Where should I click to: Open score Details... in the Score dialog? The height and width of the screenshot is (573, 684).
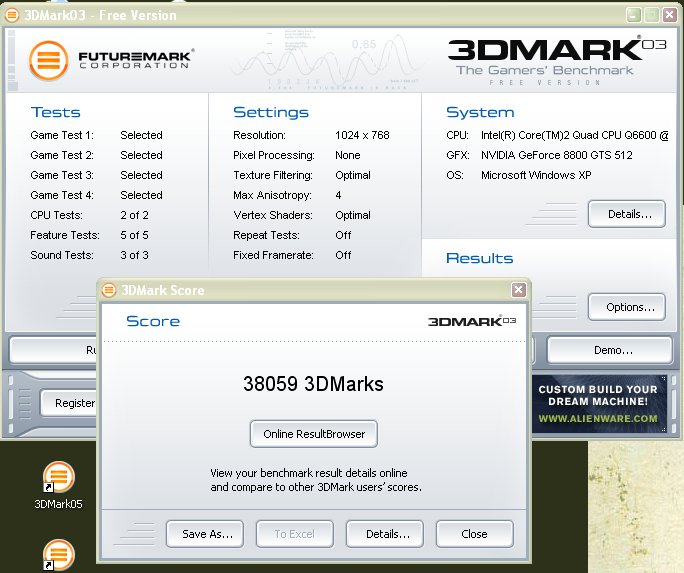click(385, 534)
